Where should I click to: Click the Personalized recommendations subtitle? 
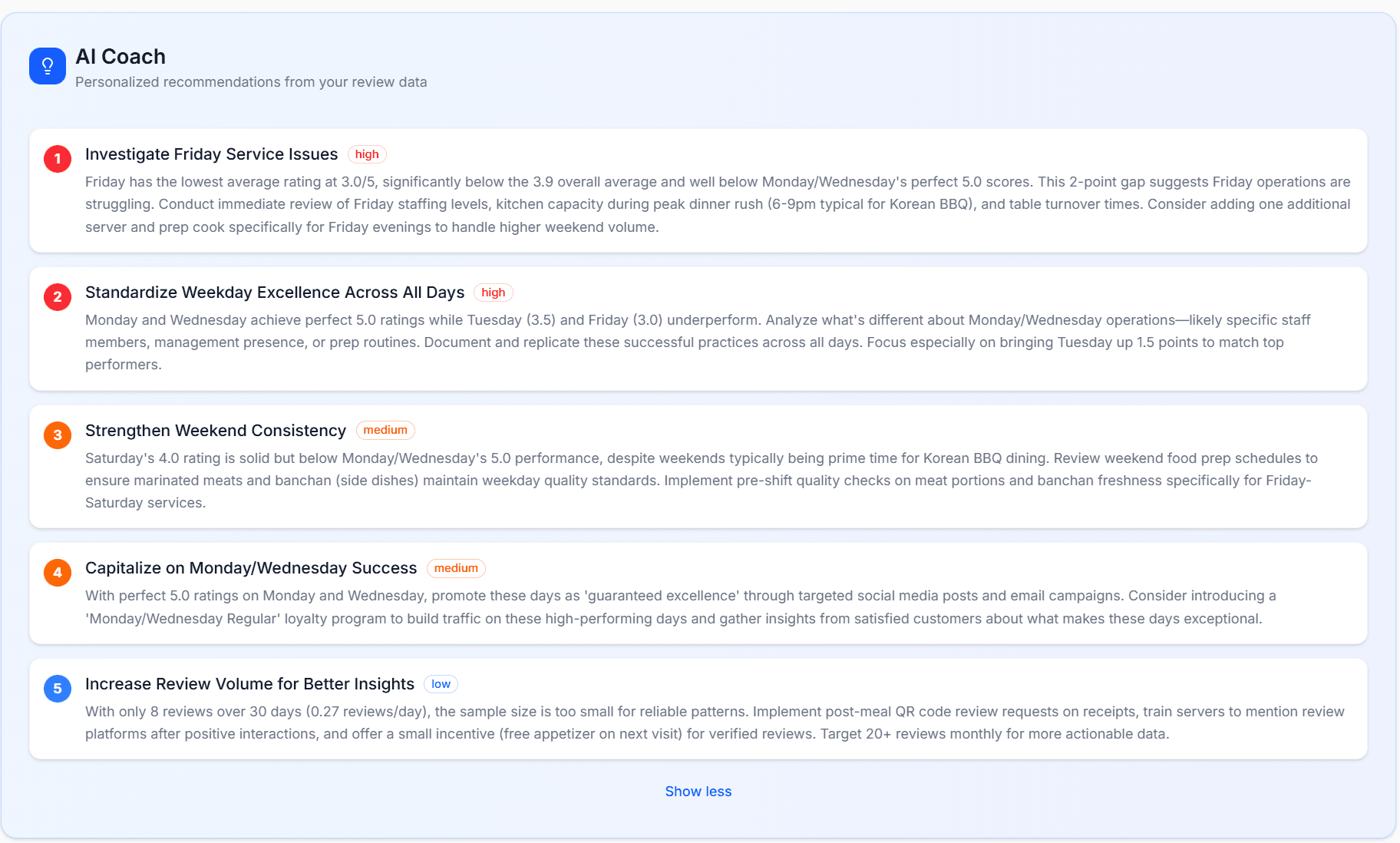(x=250, y=82)
